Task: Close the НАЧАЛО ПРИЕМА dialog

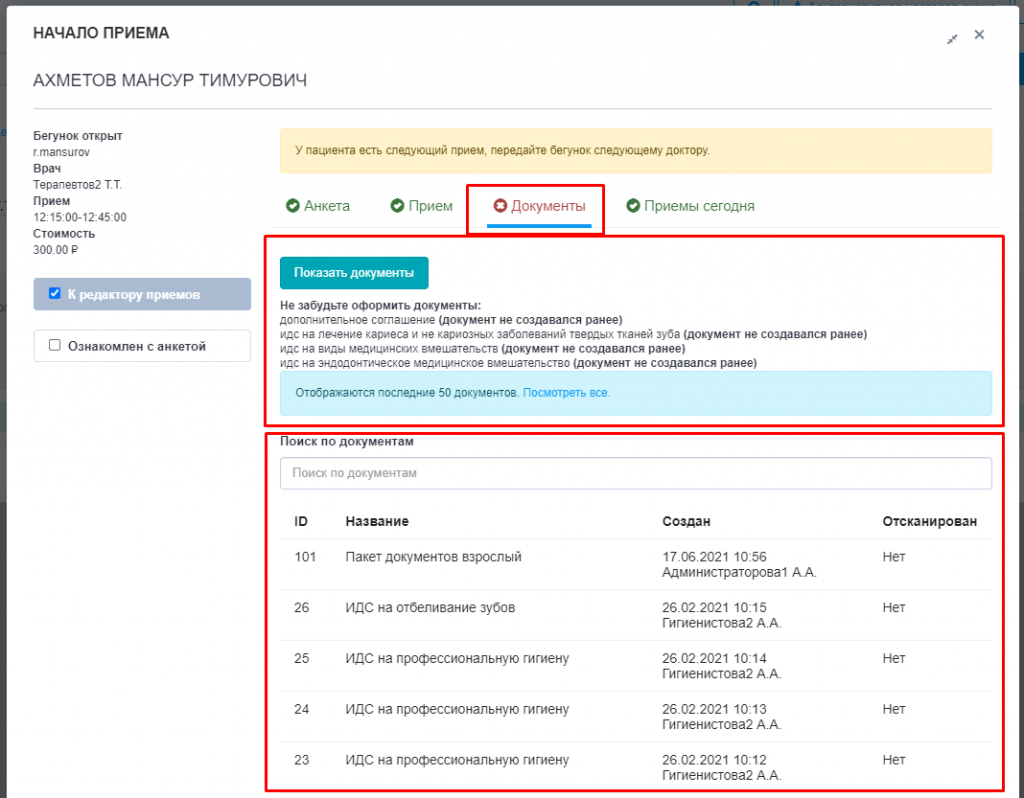Action: click(x=979, y=35)
